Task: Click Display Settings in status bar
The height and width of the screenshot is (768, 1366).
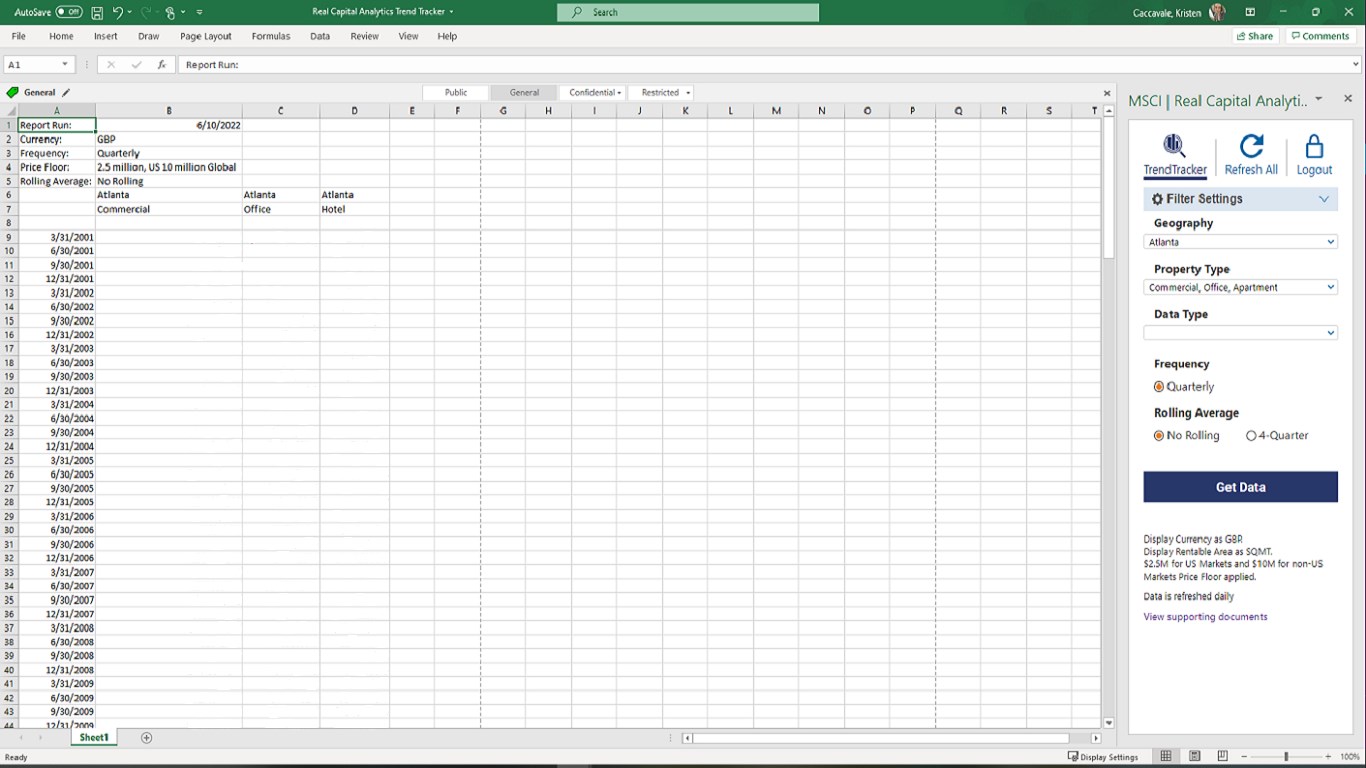Action: (x=1103, y=757)
